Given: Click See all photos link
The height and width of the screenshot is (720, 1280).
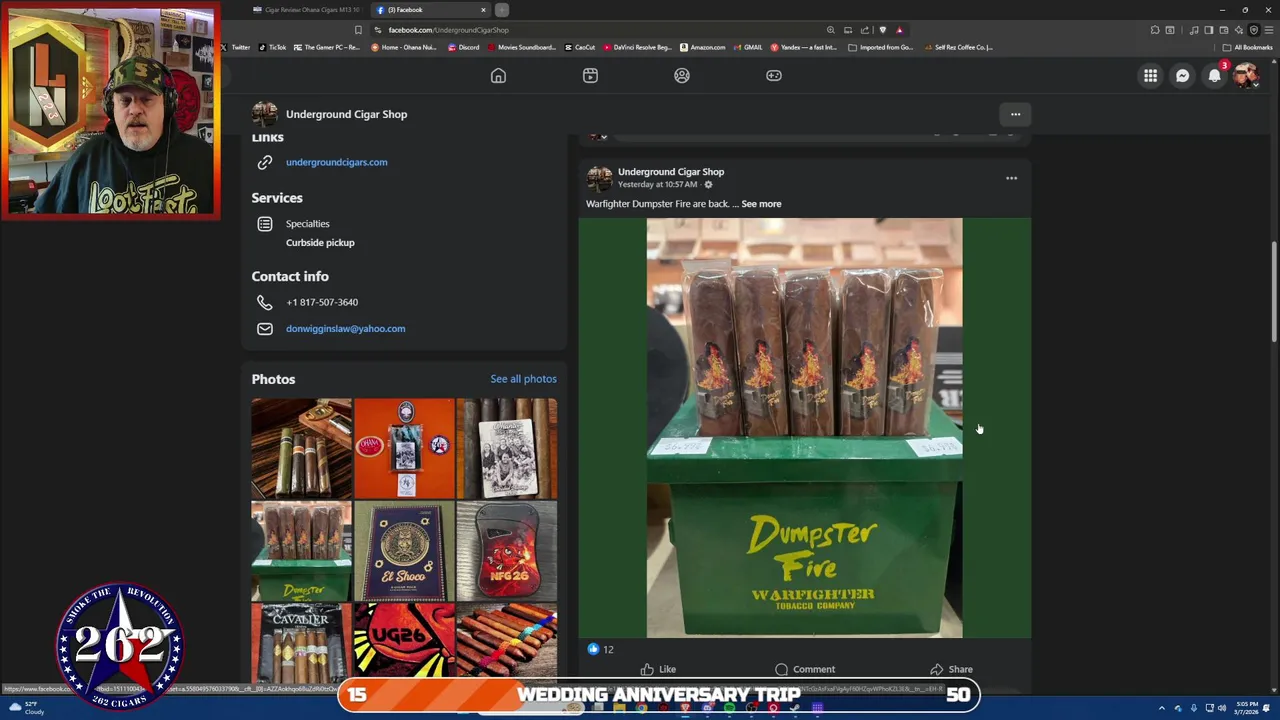Looking at the screenshot, I should pyautogui.click(x=523, y=379).
